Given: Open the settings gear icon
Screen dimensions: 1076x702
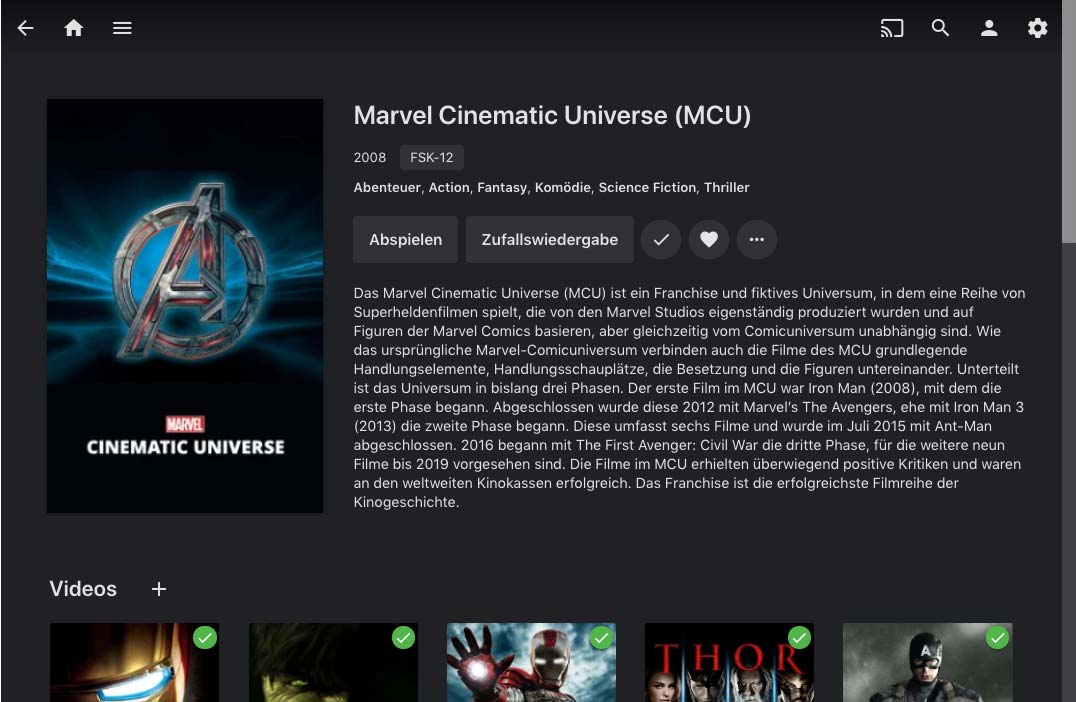Looking at the screenshot, I should (1038, 28).
